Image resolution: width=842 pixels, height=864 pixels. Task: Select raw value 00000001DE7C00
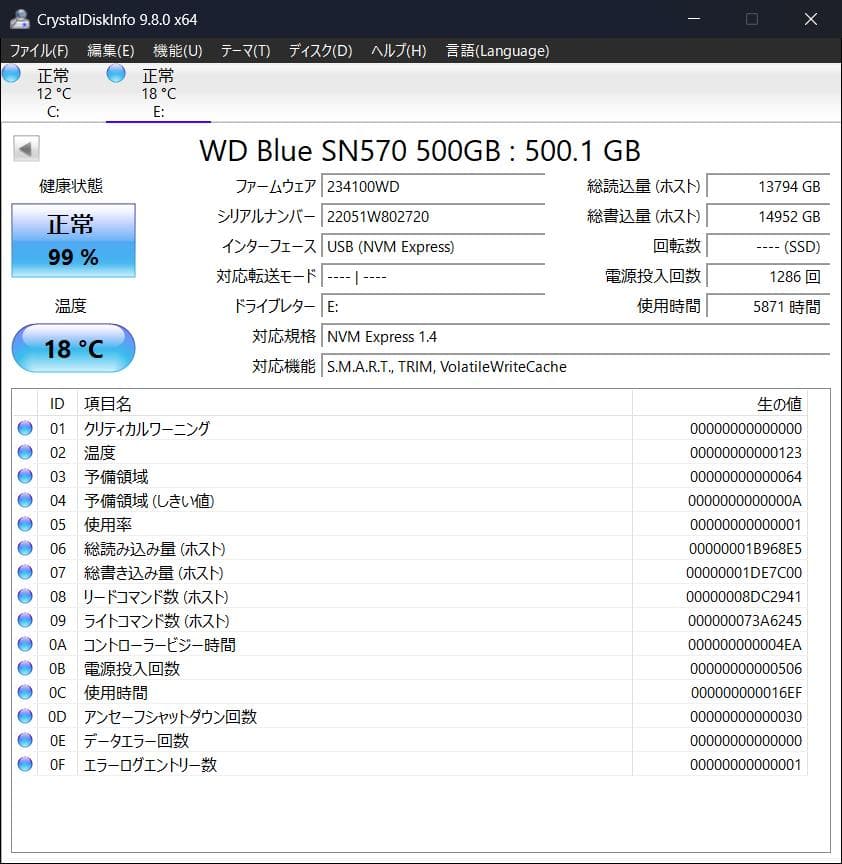click(x=744, y=573)
